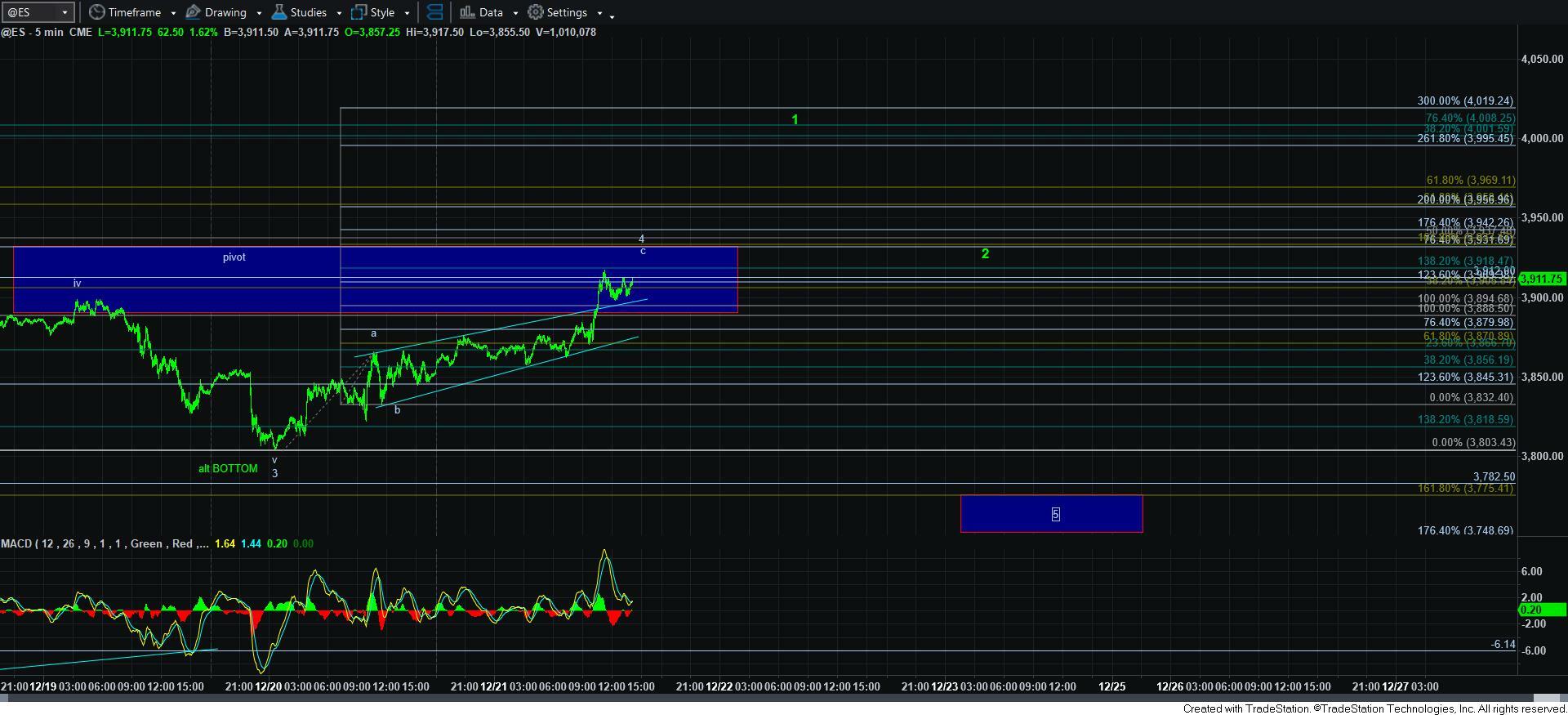Select the green wave 1 label

click(x=795, y=120)
